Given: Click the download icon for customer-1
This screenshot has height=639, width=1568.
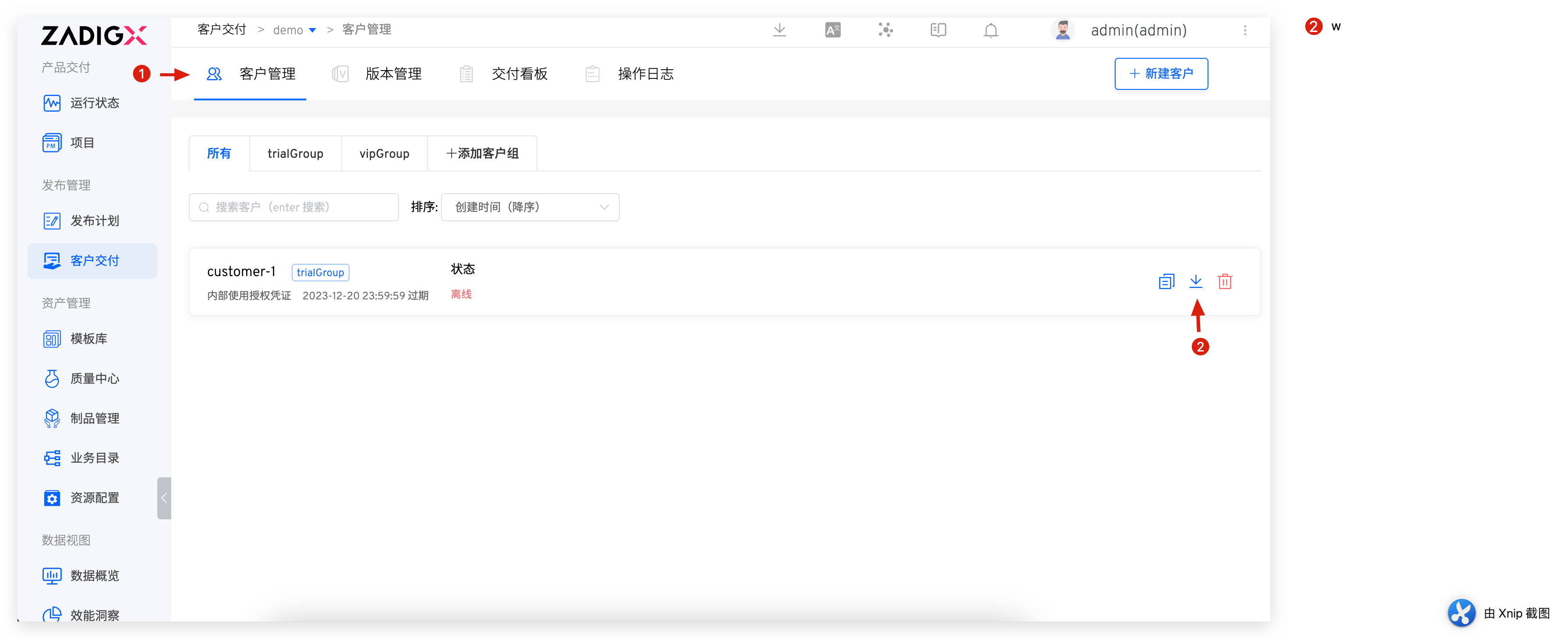Looking at the screenshot, I should [x=1195, y=281].
